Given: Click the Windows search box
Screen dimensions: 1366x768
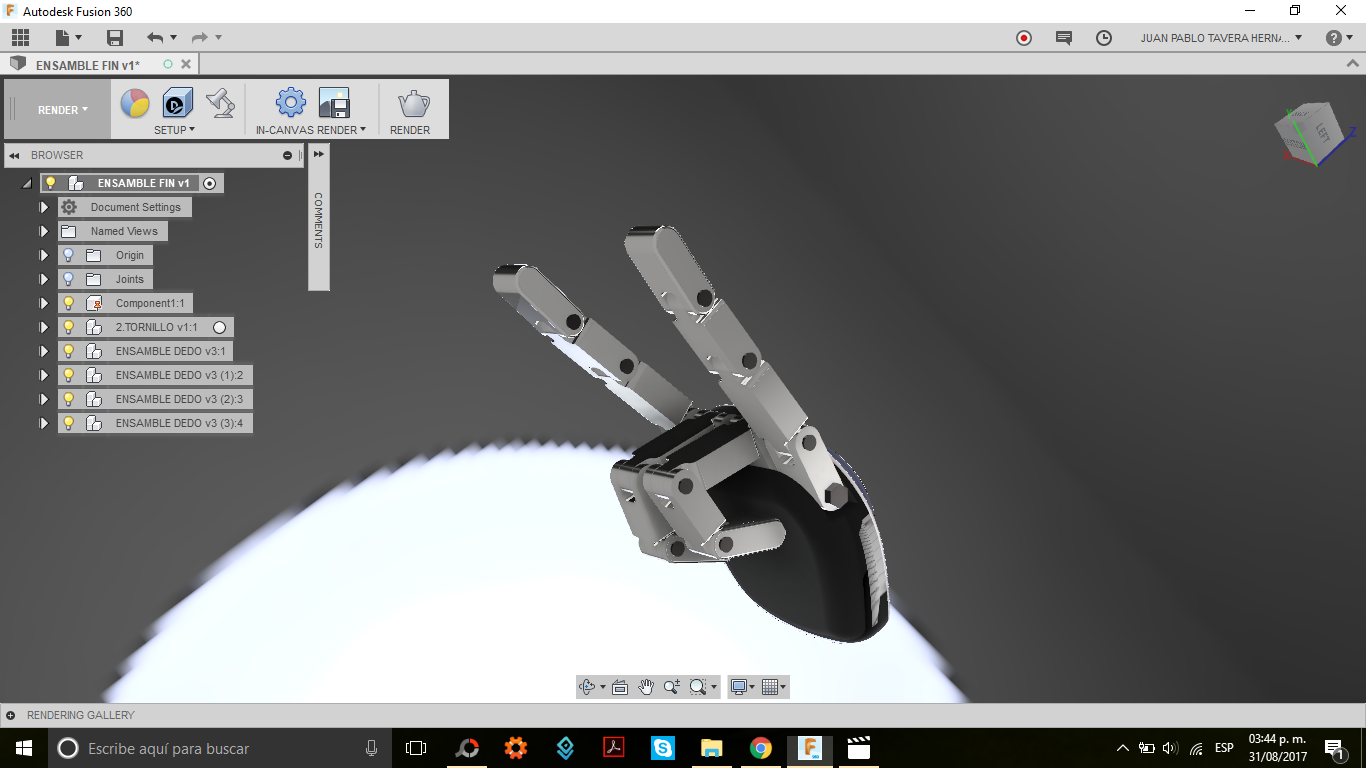Looking at the screenshot, I should pyautogui.click(x=220, y=748).
